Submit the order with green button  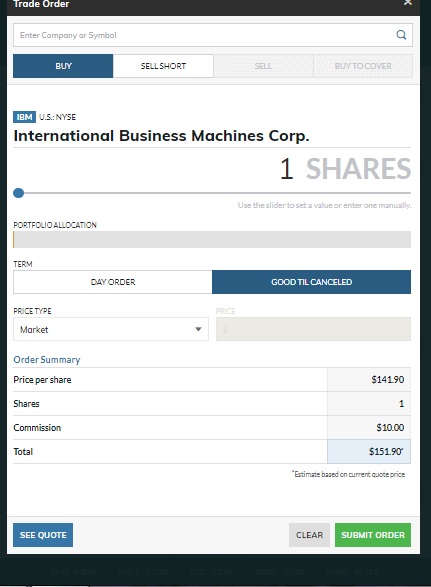click(x=373, y=535)
